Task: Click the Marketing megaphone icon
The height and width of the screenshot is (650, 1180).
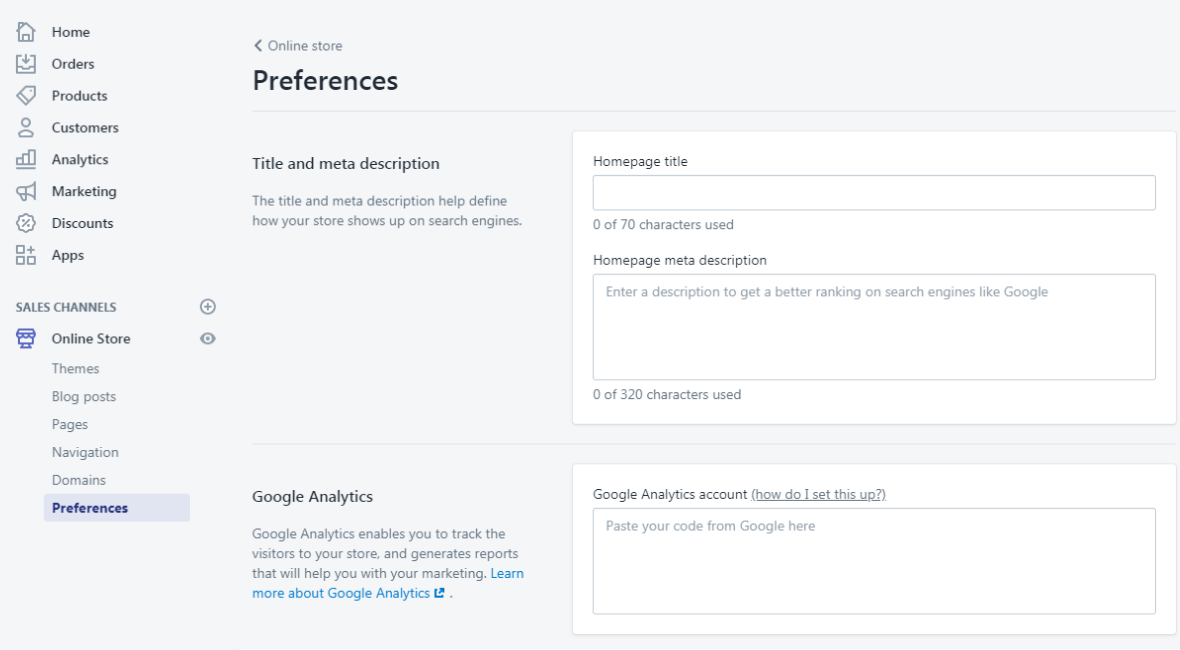Action: coord(26,191)
